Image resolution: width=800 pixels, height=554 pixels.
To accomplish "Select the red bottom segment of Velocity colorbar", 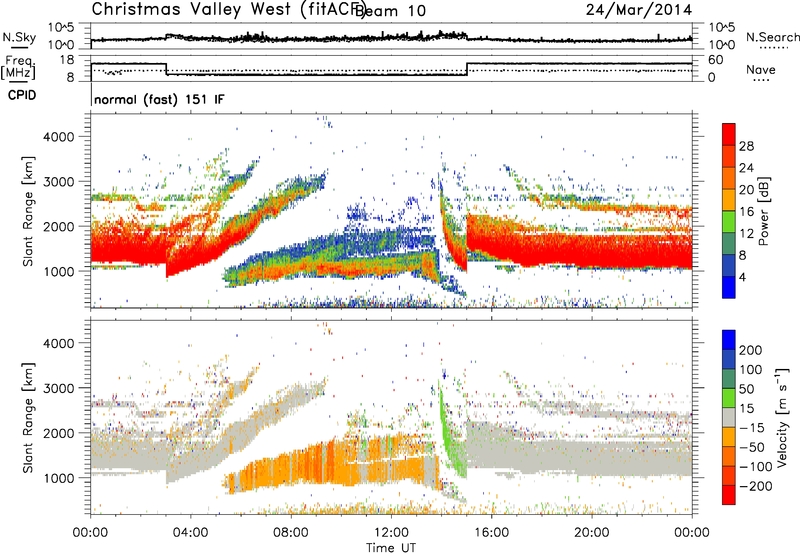I will (x=729, y=495).
